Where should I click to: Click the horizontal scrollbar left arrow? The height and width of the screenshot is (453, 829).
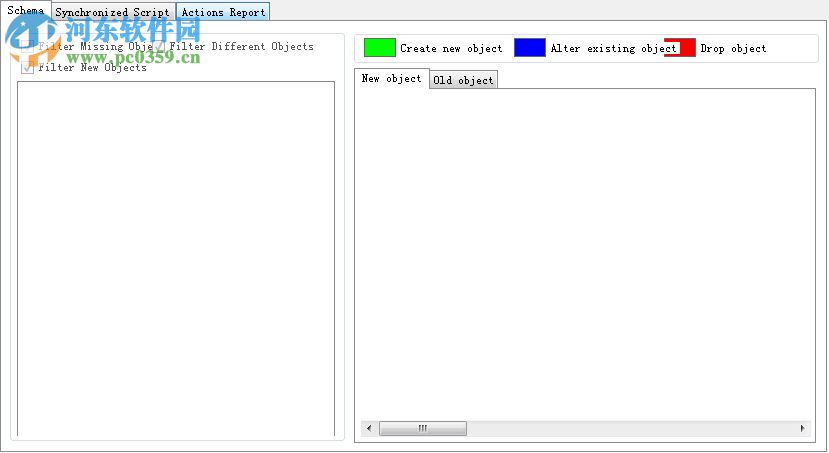(x=369, y=428)
